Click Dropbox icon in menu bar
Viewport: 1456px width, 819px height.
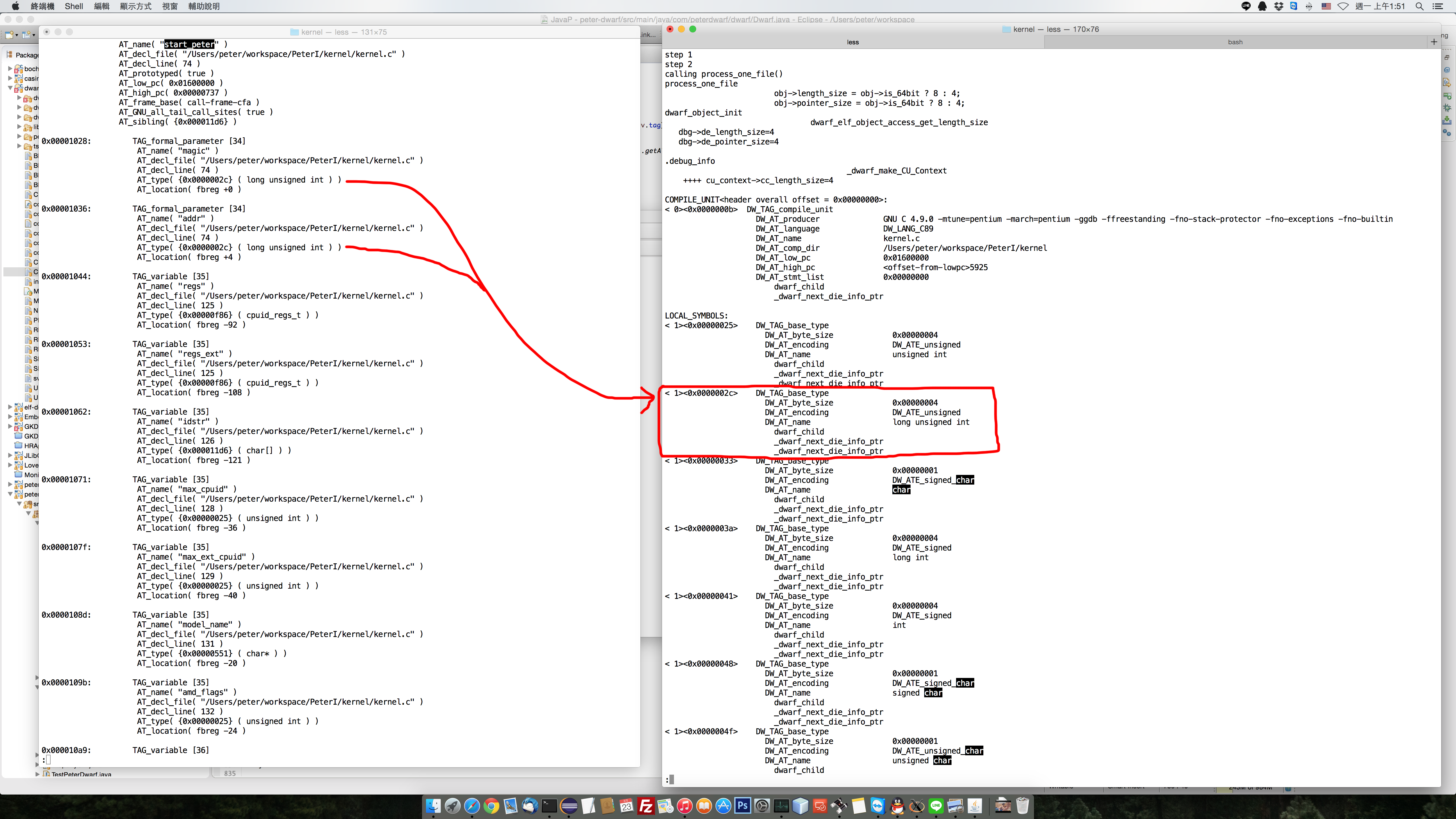point(1279,6)
